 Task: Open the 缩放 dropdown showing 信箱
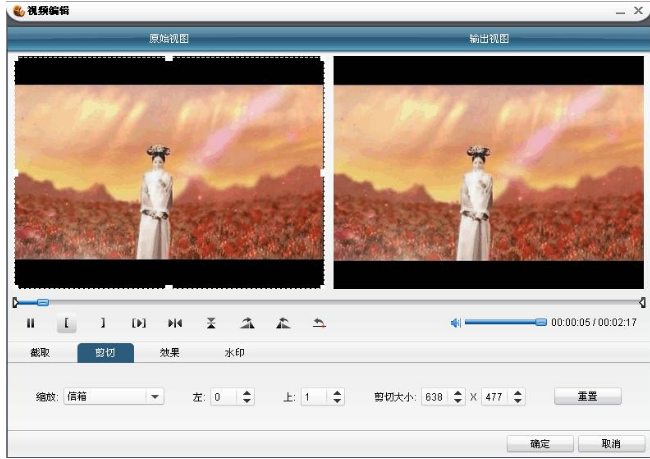tap(114, 396)
